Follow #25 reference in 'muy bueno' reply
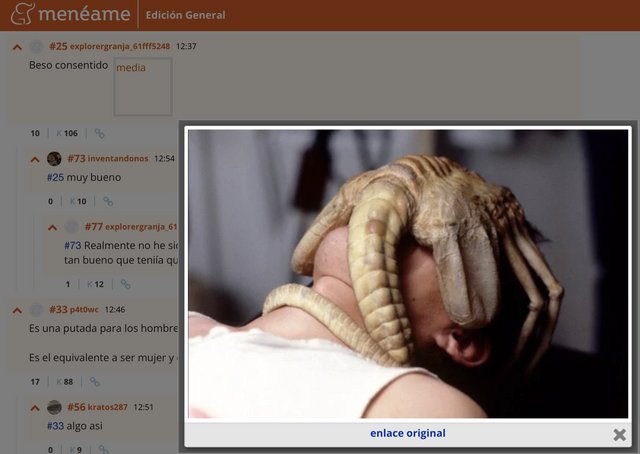Screen dimensions: 640x454 coord(56,178)
